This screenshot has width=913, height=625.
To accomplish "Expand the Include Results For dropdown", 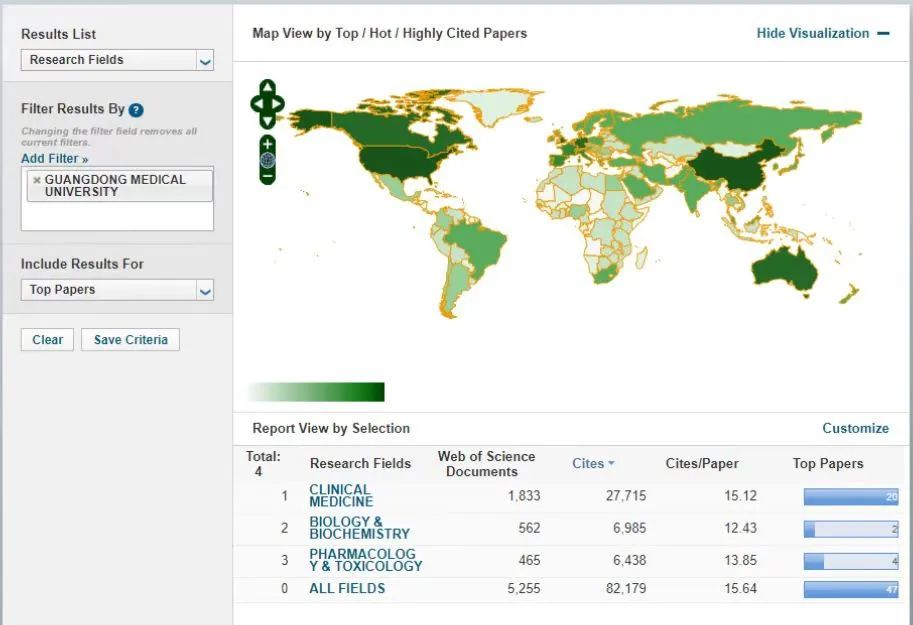I will [x=117, y=290].
